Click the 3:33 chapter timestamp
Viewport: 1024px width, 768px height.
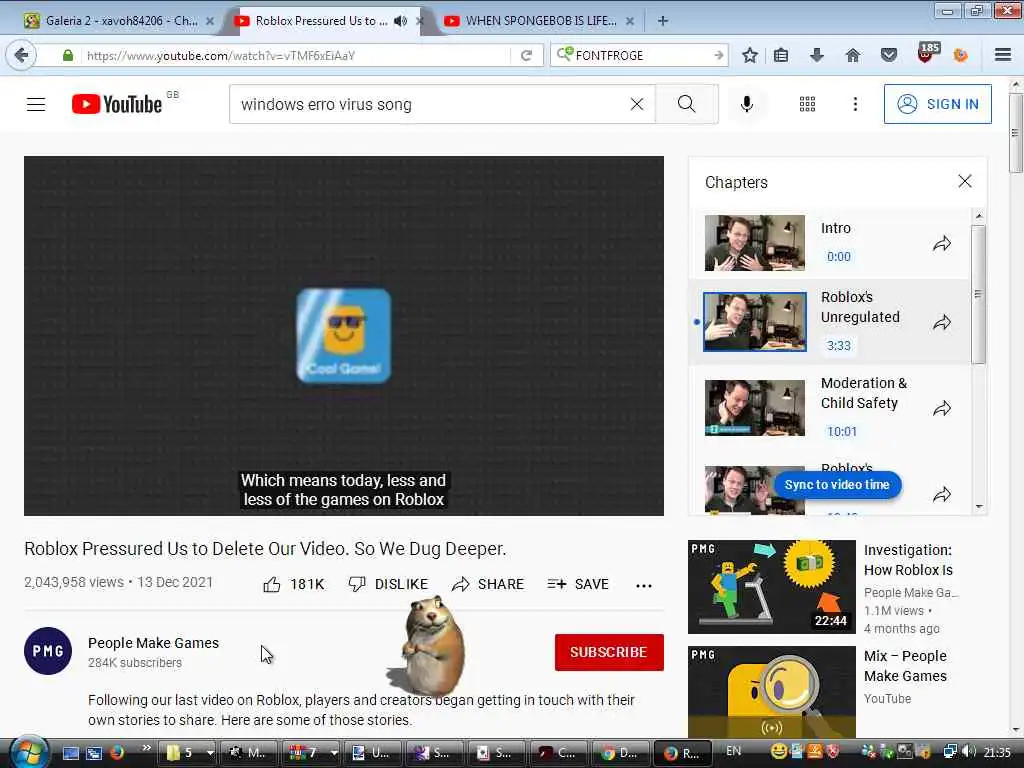click(x=839, y=345)
